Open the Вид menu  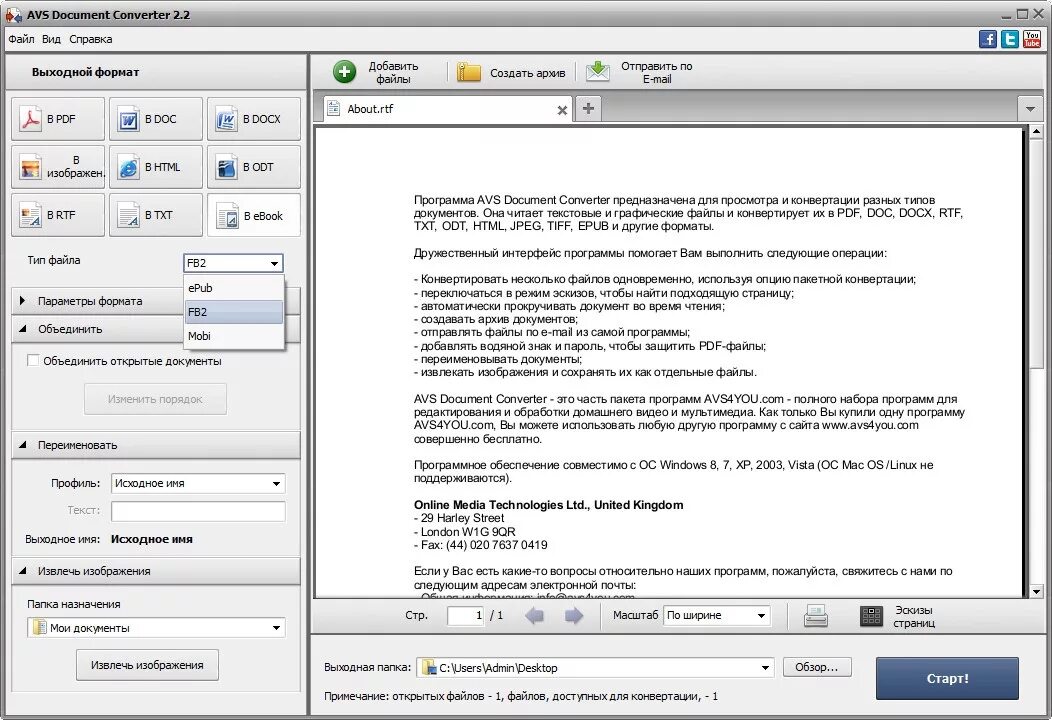(51, 39)
